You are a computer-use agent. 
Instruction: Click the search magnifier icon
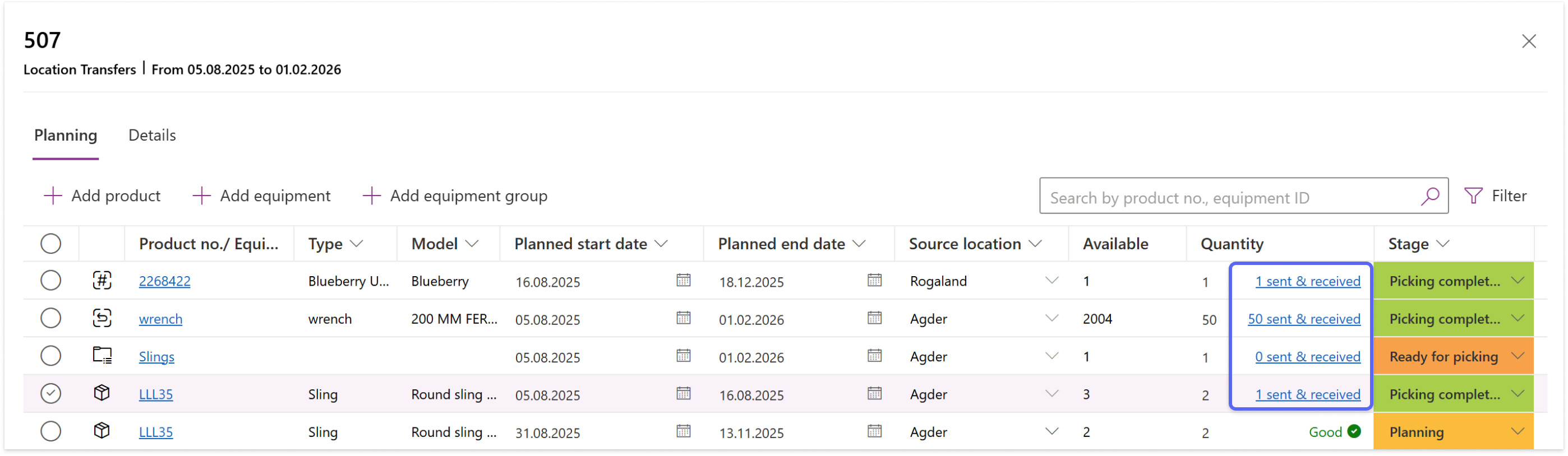pyautogui.click(x=1430, y=196)
